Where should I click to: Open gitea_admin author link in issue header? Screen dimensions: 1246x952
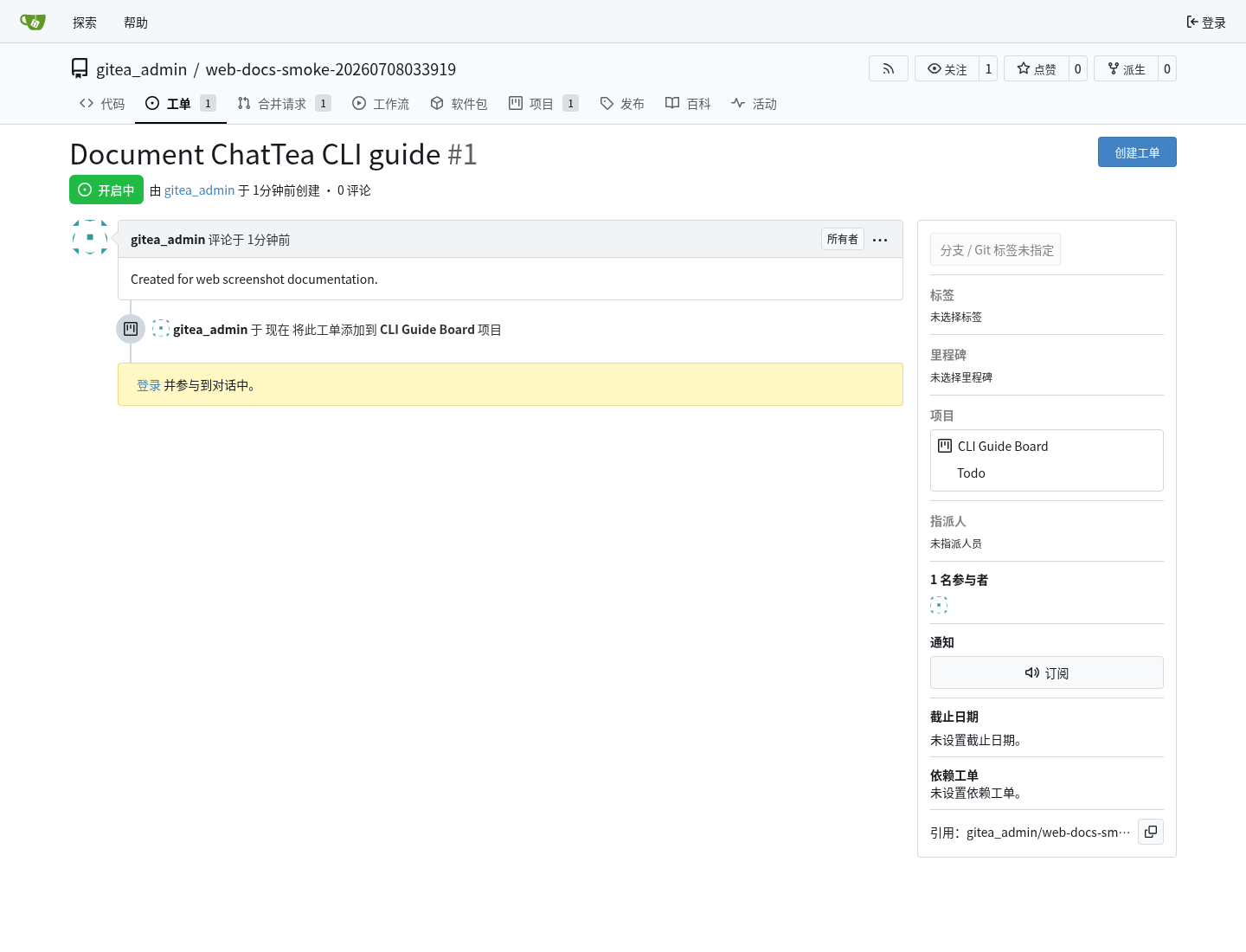tap(199, 190)
